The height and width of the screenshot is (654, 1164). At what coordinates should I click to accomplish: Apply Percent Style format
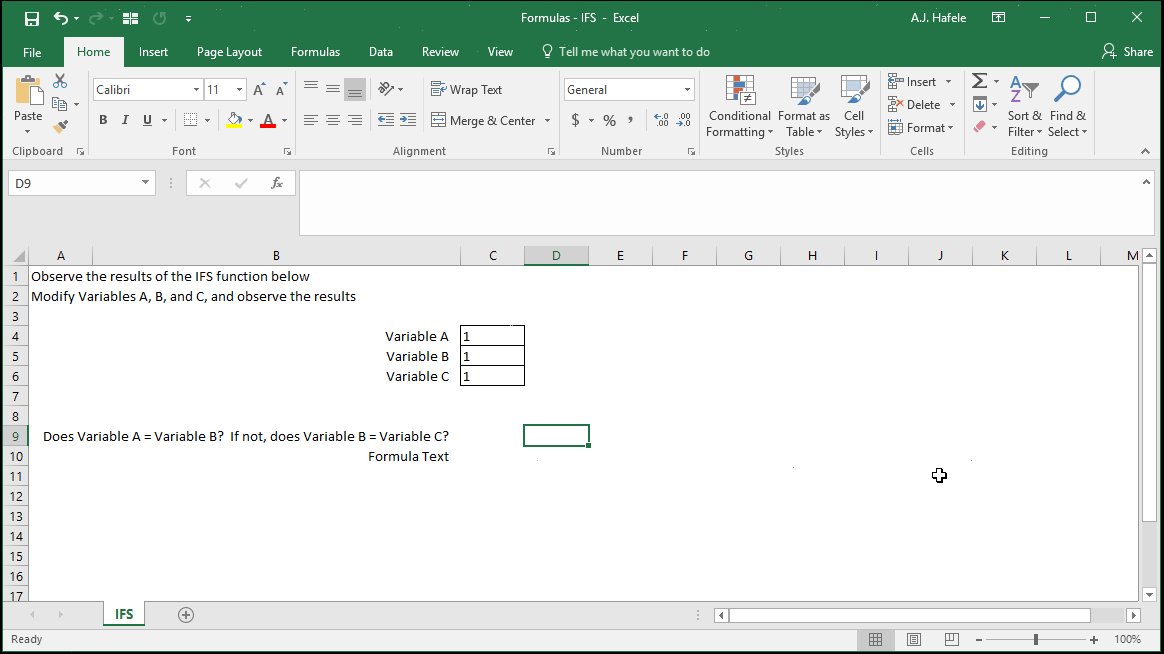pyautogui.click(x=609, y=120)
